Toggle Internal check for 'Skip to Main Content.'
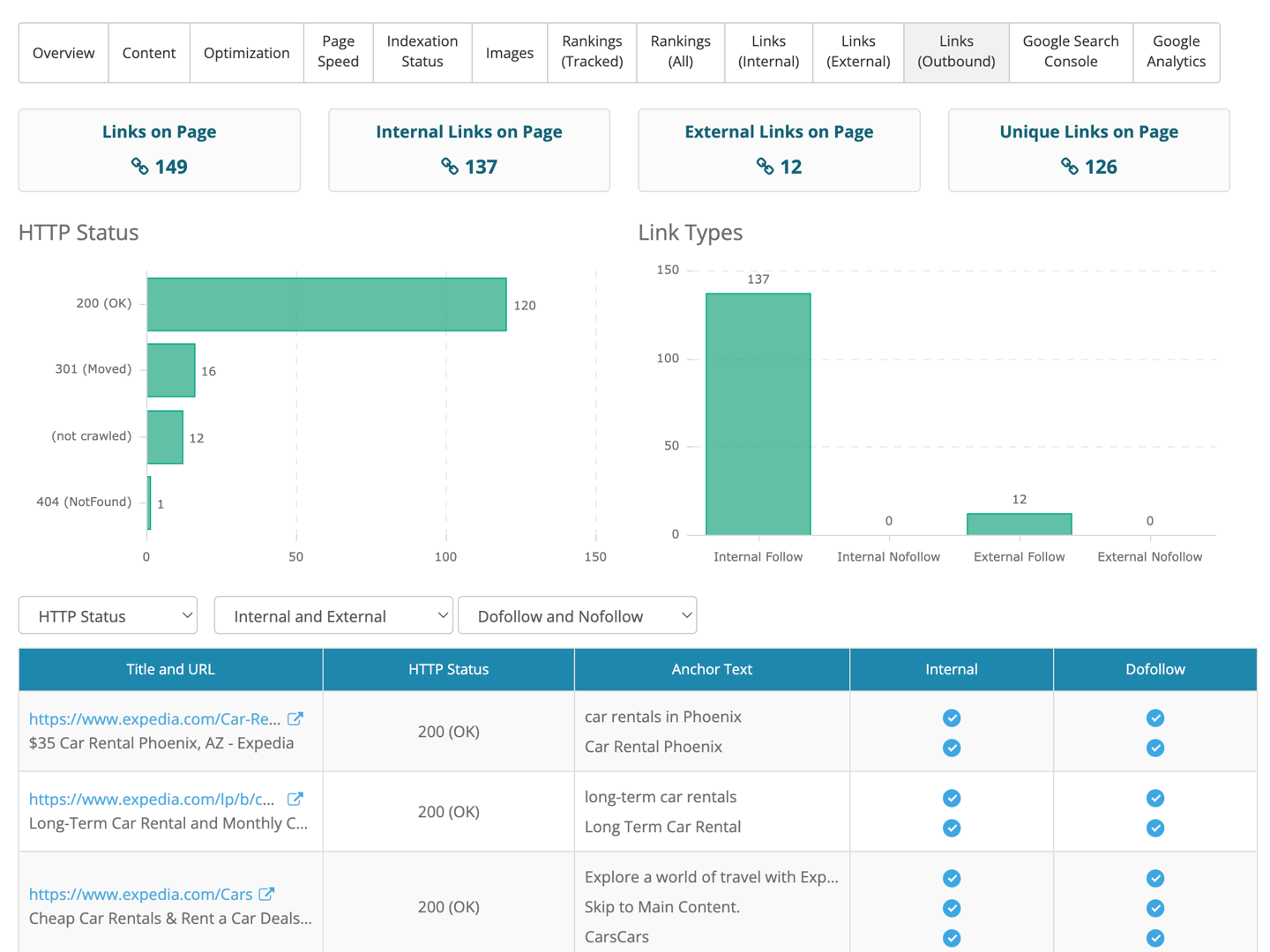The image size is (1270, 952). pyautogui.click(x=952, y=908)
